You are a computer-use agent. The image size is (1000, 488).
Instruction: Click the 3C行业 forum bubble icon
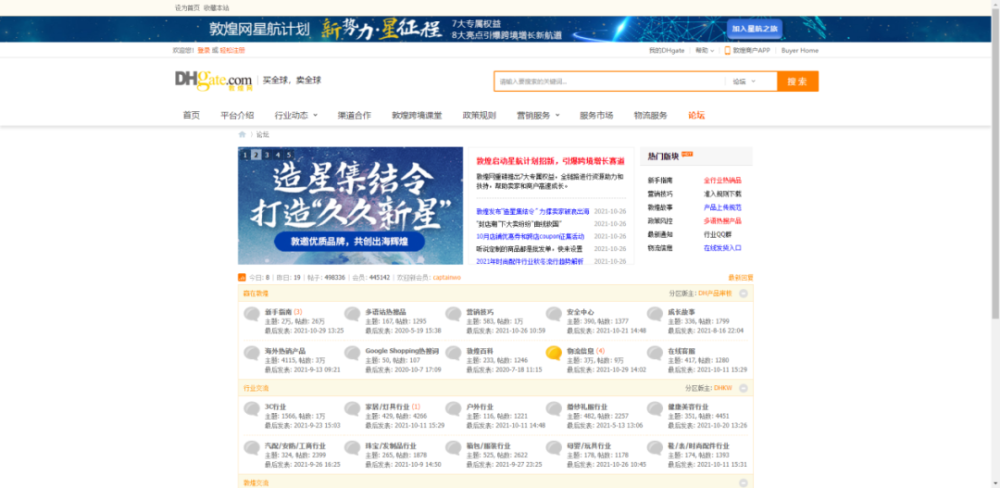coord(251,408)
